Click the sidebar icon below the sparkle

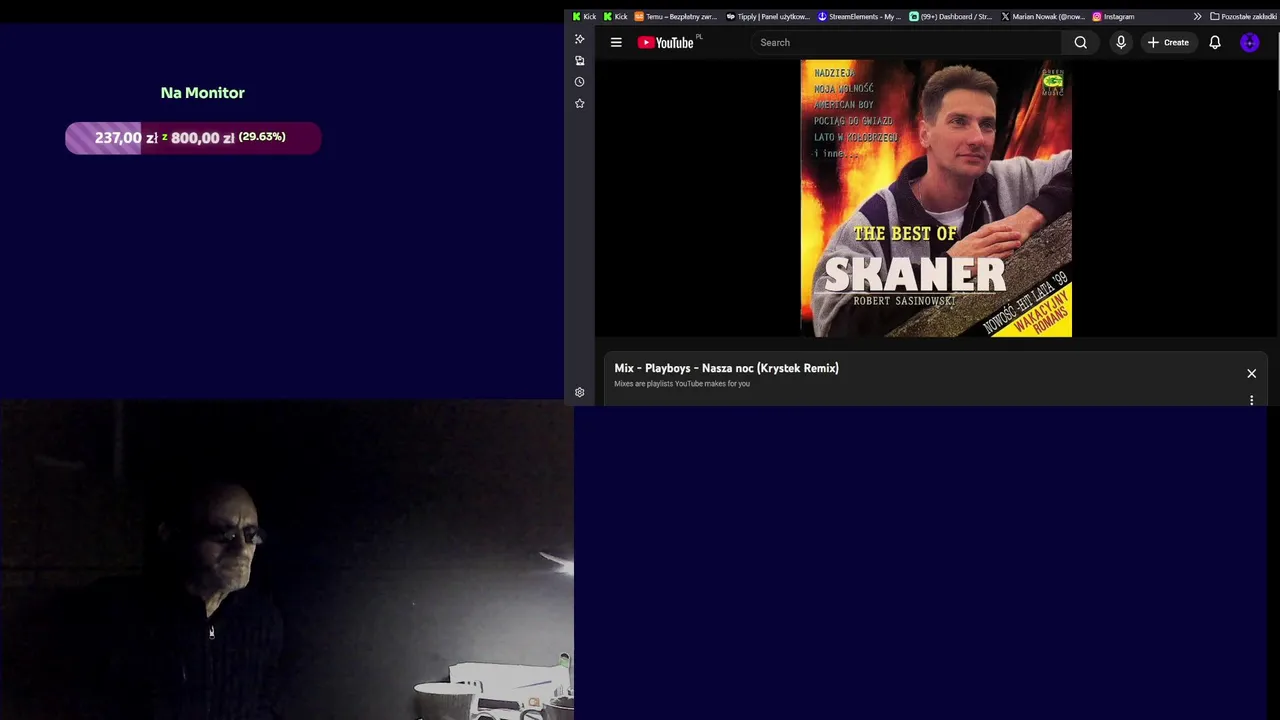coord(579,61)
